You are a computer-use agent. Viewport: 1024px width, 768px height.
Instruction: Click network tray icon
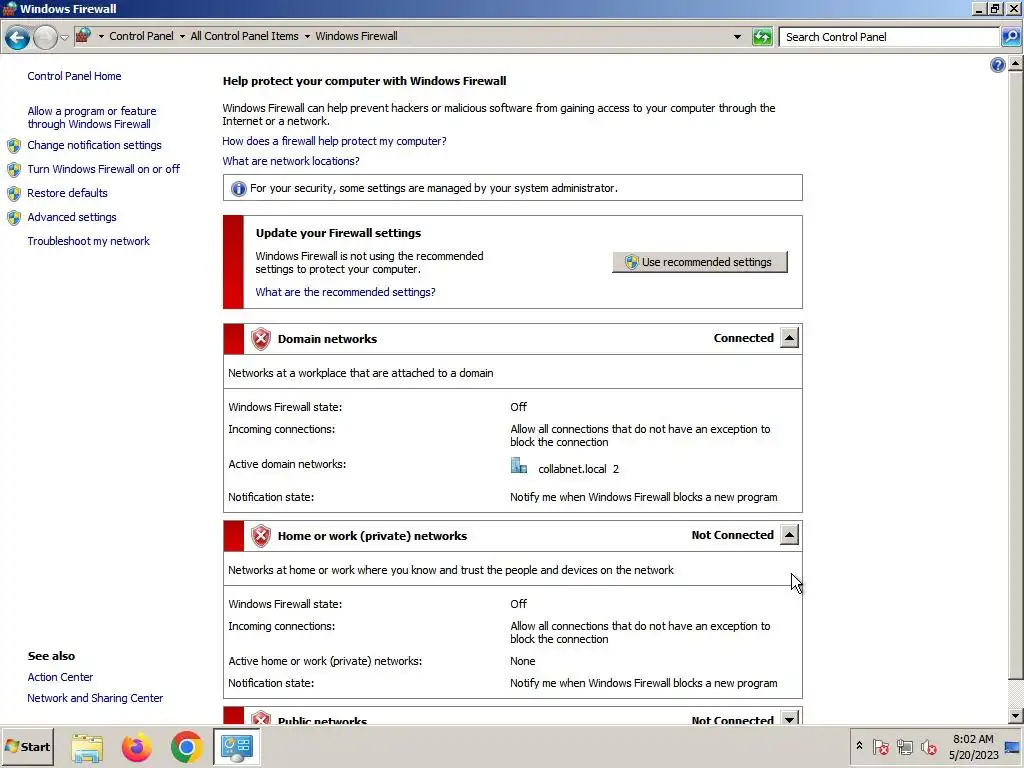coord(904,746)
